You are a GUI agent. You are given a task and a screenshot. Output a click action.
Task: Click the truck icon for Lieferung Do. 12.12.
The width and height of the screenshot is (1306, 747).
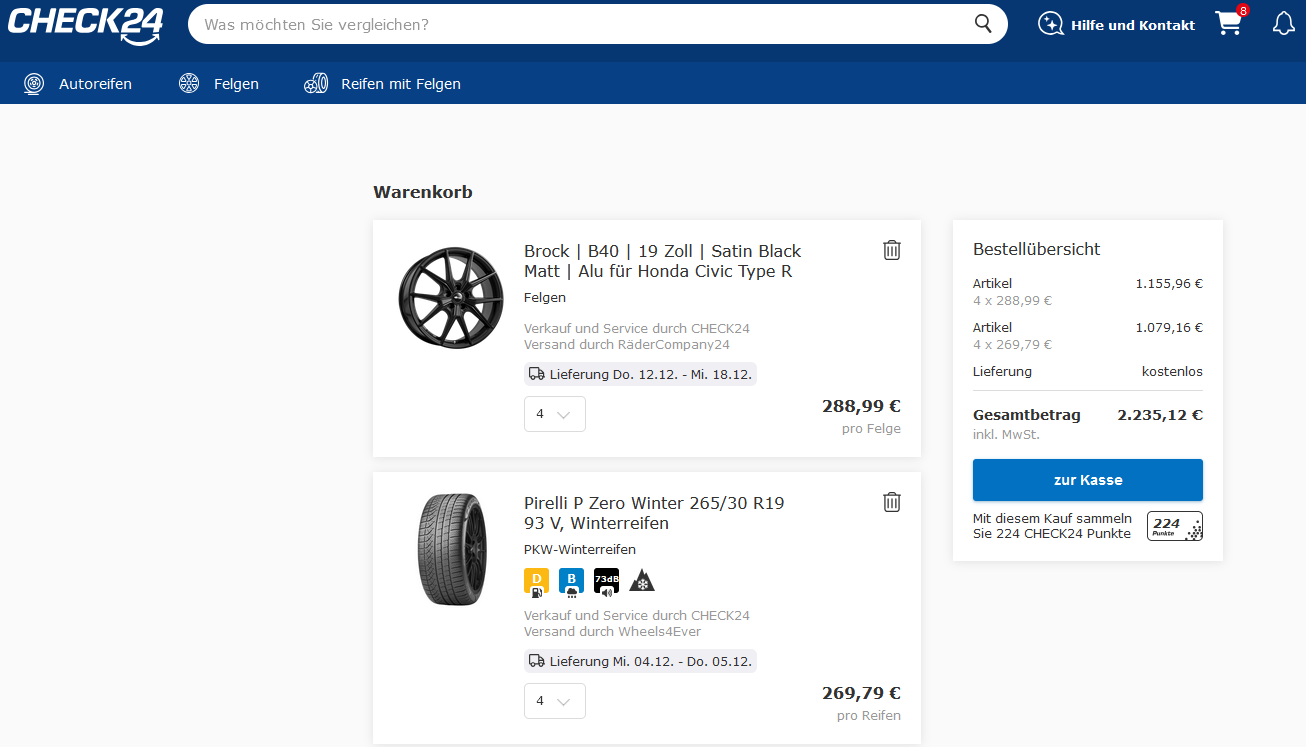click(537, 374)
